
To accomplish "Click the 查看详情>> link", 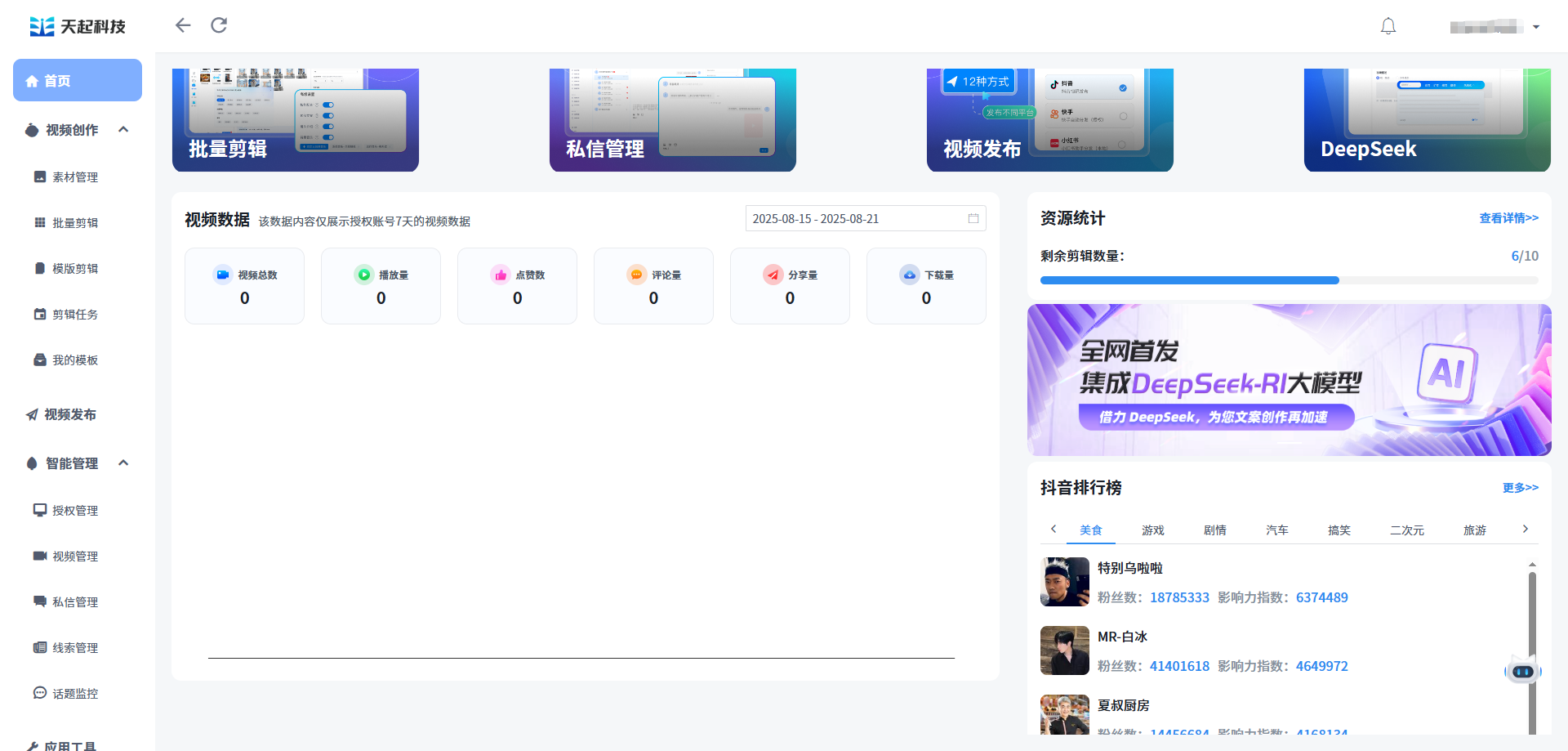I will (1508, 218).
